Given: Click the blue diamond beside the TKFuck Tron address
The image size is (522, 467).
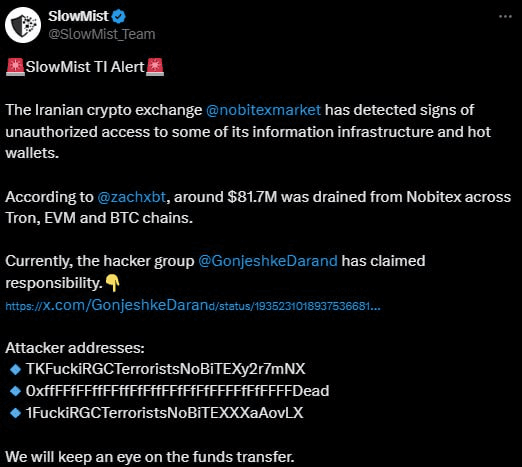Looking at the screenshot, I should tap(15, 369).
